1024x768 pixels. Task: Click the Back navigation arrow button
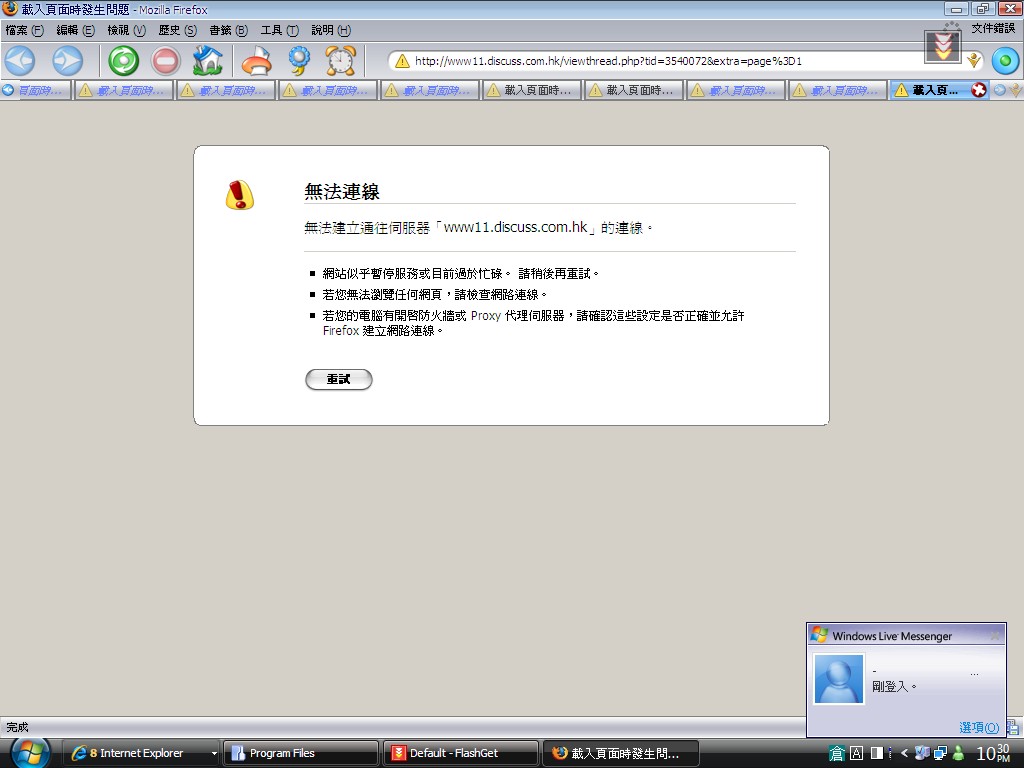click(x=20, y=61)
